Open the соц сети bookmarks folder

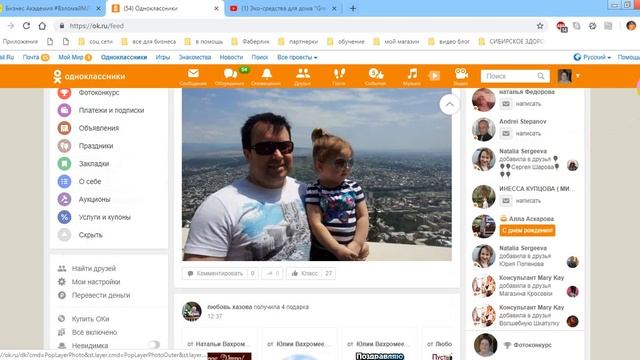pos(96,41)
